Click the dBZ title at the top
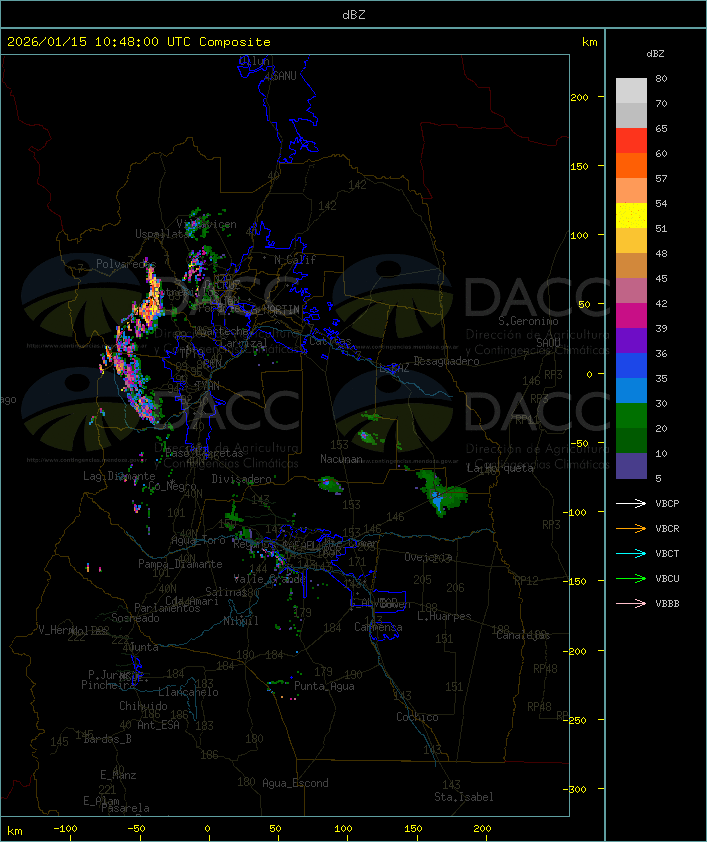 (x=353, y=14)
